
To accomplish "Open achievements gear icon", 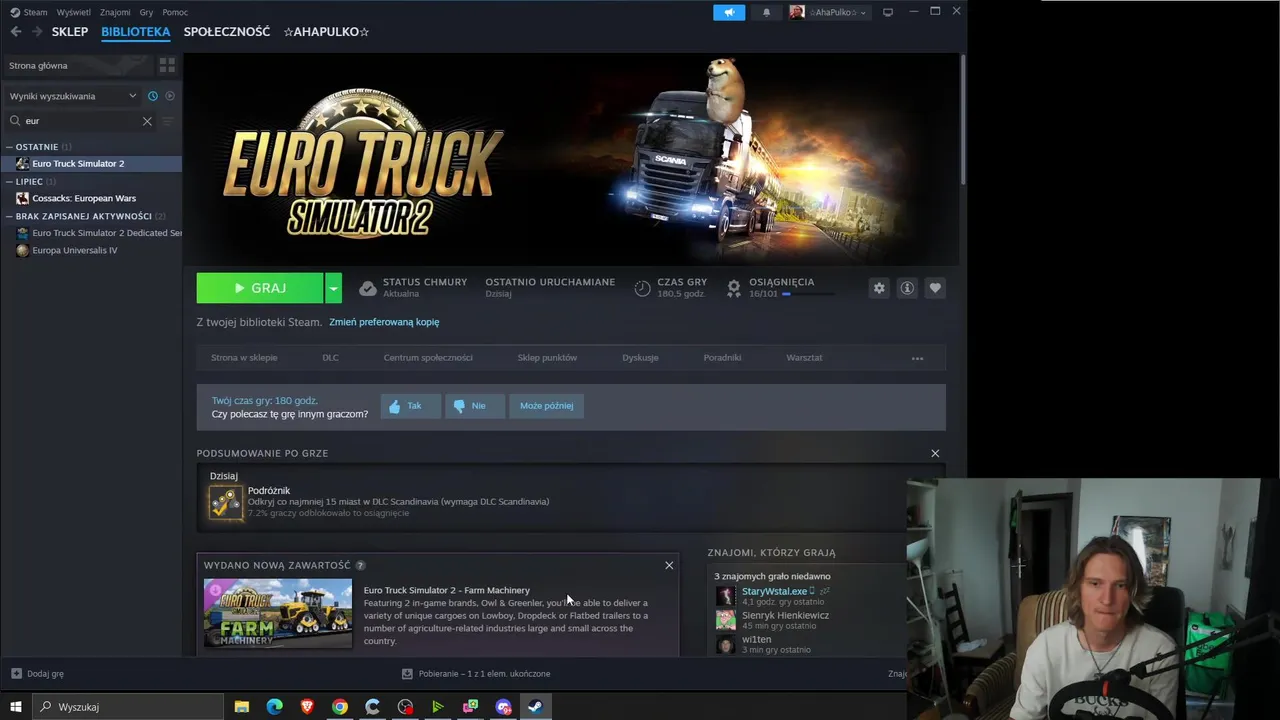I will pyautogui.click(x=734, y=288).
